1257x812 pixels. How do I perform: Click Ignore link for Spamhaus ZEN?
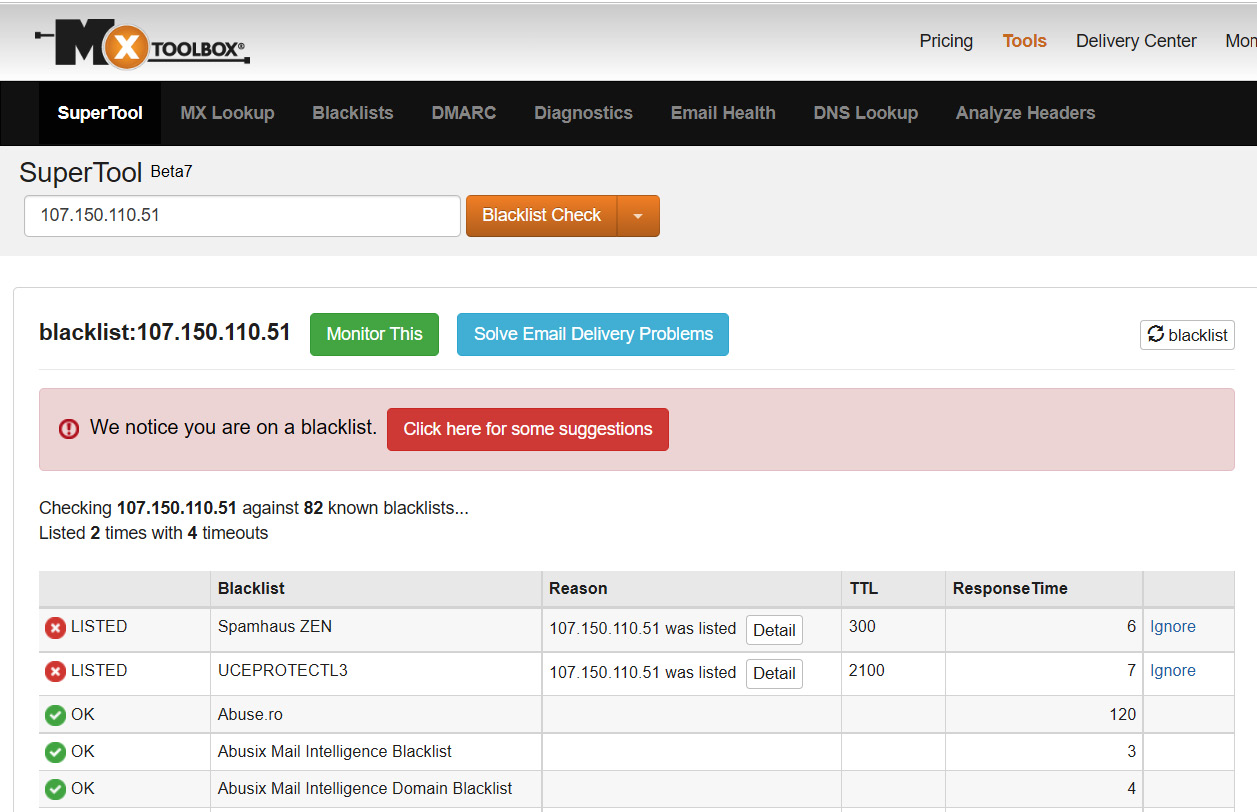1173,627
